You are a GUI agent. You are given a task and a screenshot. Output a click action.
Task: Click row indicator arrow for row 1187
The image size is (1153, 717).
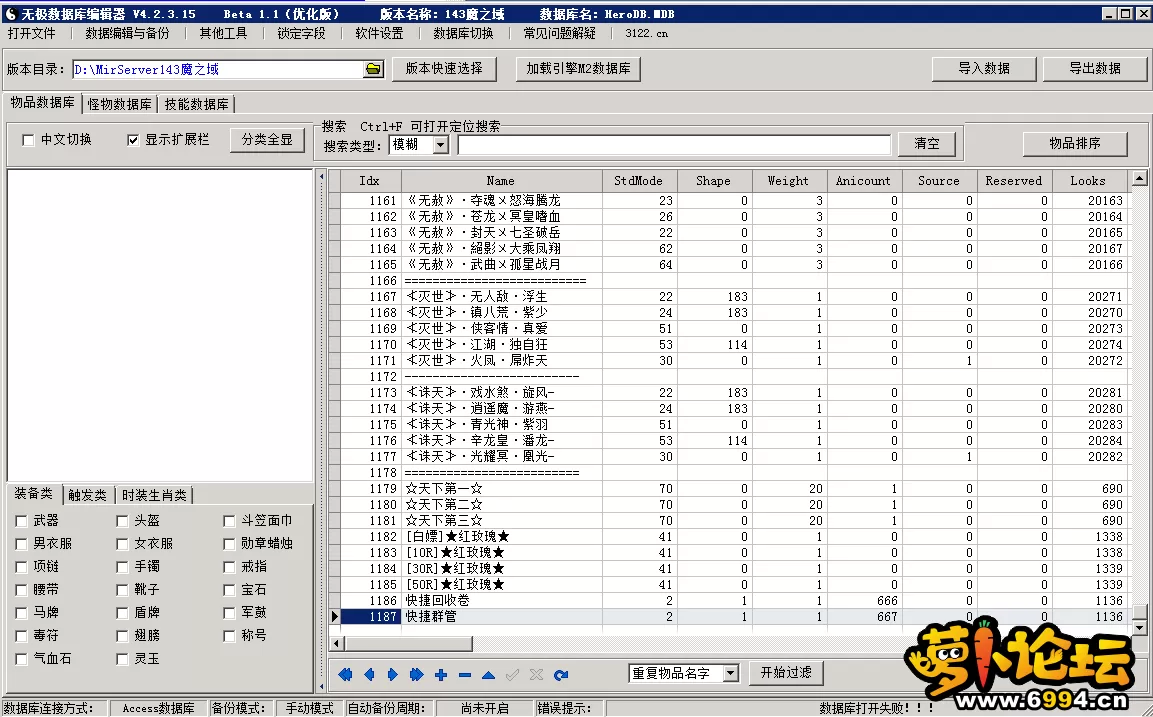coord(335,616)
